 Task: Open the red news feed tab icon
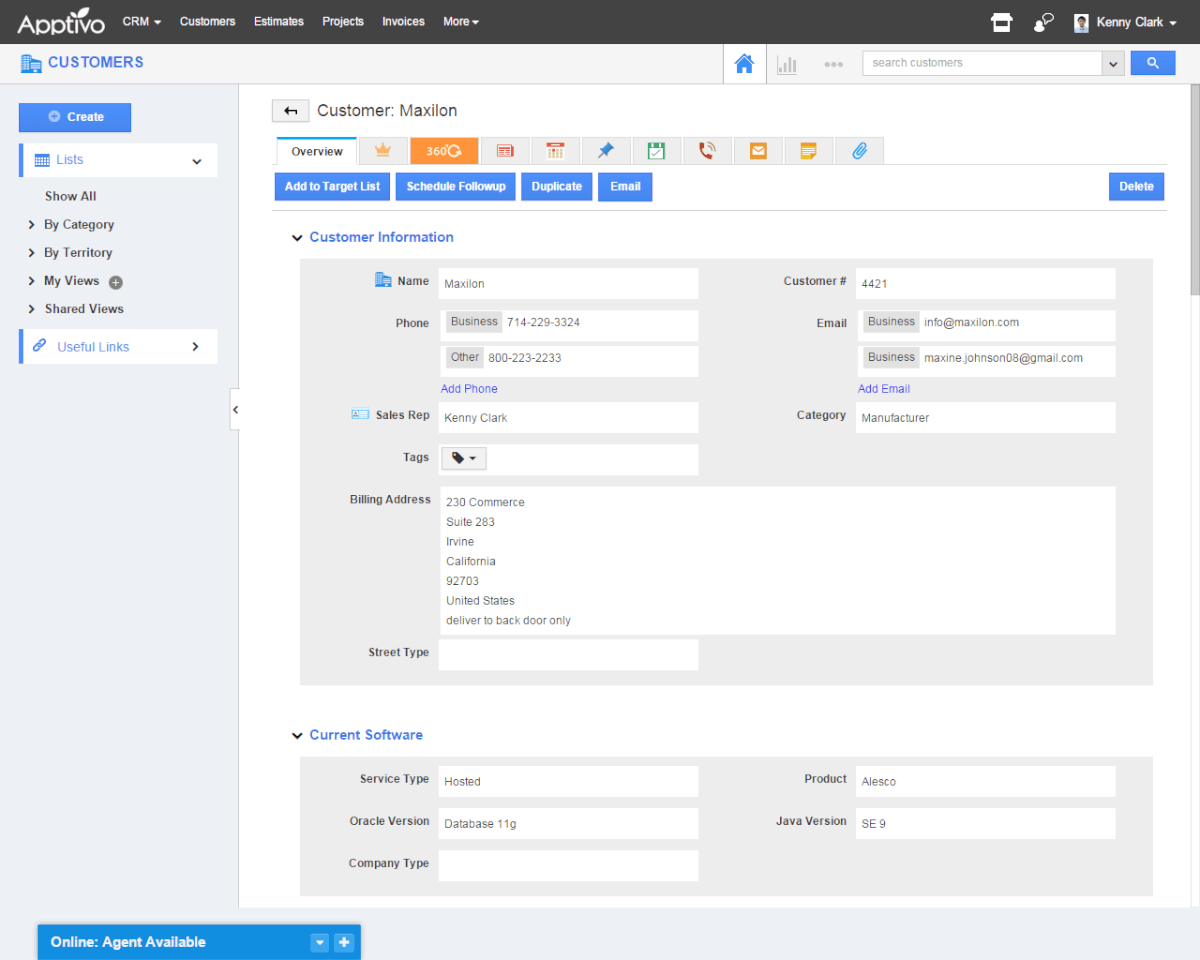click(505, 151)
